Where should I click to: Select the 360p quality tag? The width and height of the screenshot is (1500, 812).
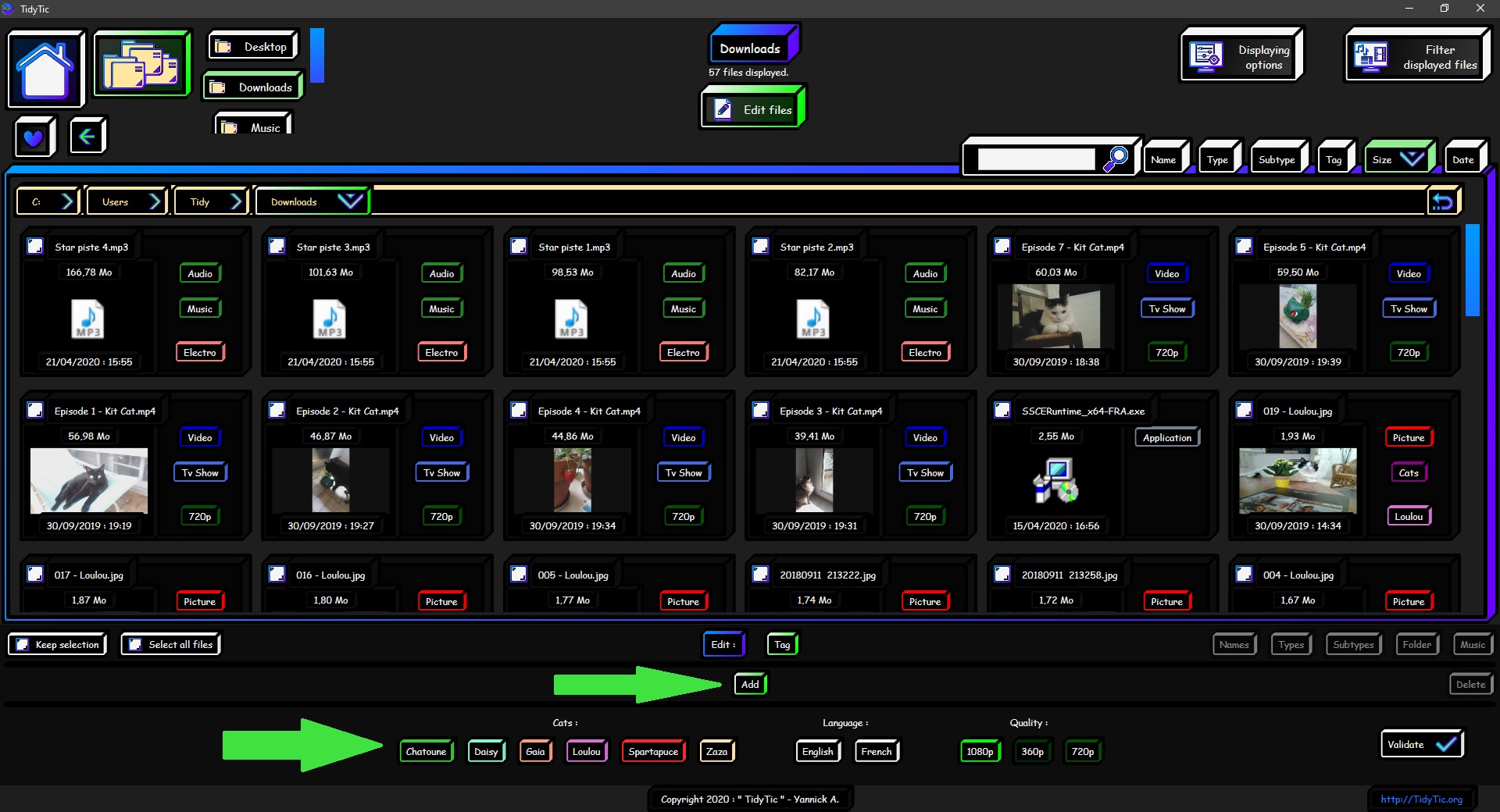click(1032, 752)
